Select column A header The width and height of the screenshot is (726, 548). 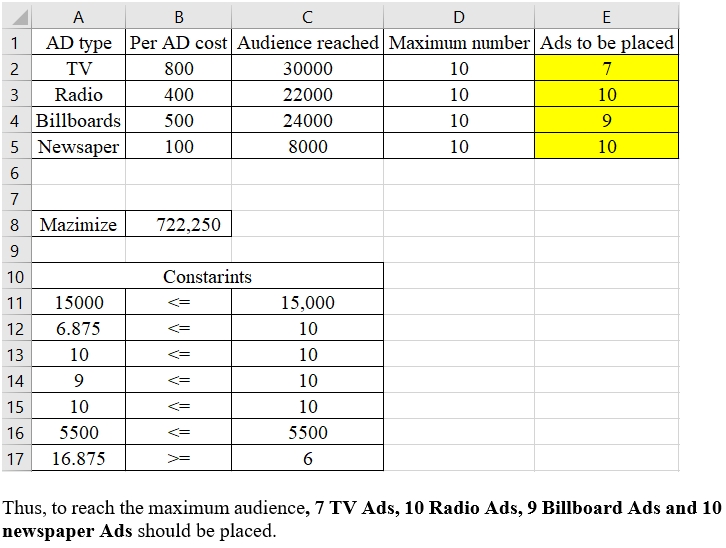click(78, 17)
